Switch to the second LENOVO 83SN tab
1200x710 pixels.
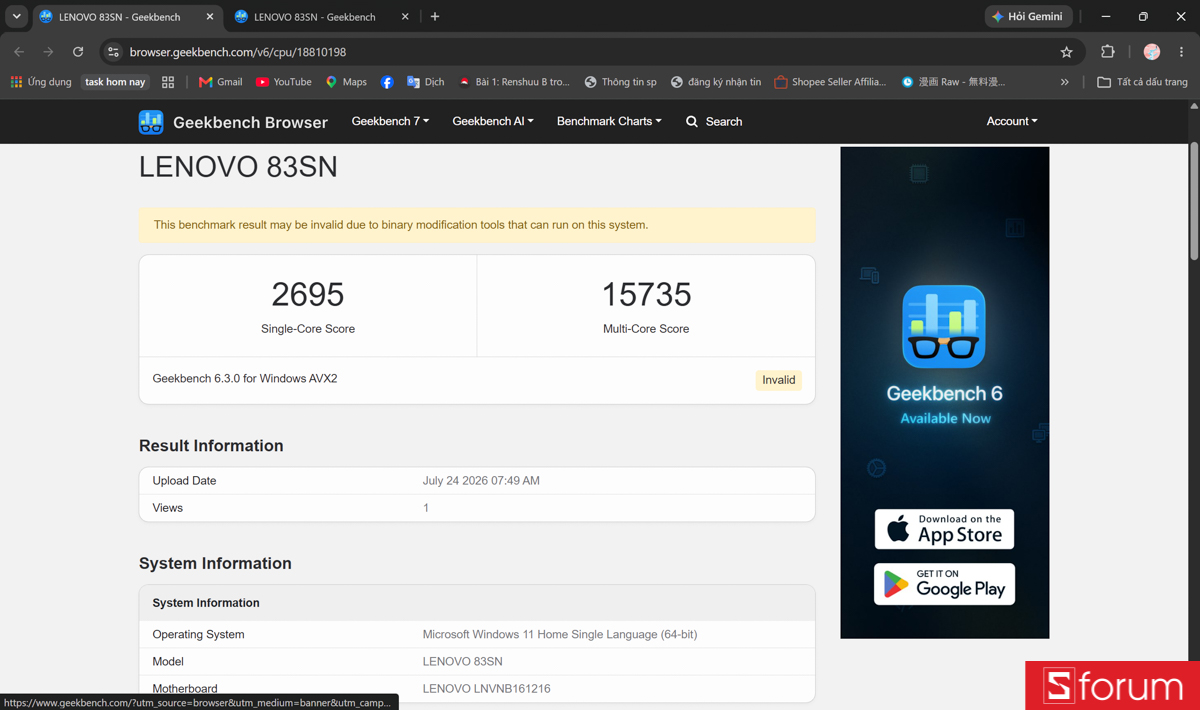315,17
